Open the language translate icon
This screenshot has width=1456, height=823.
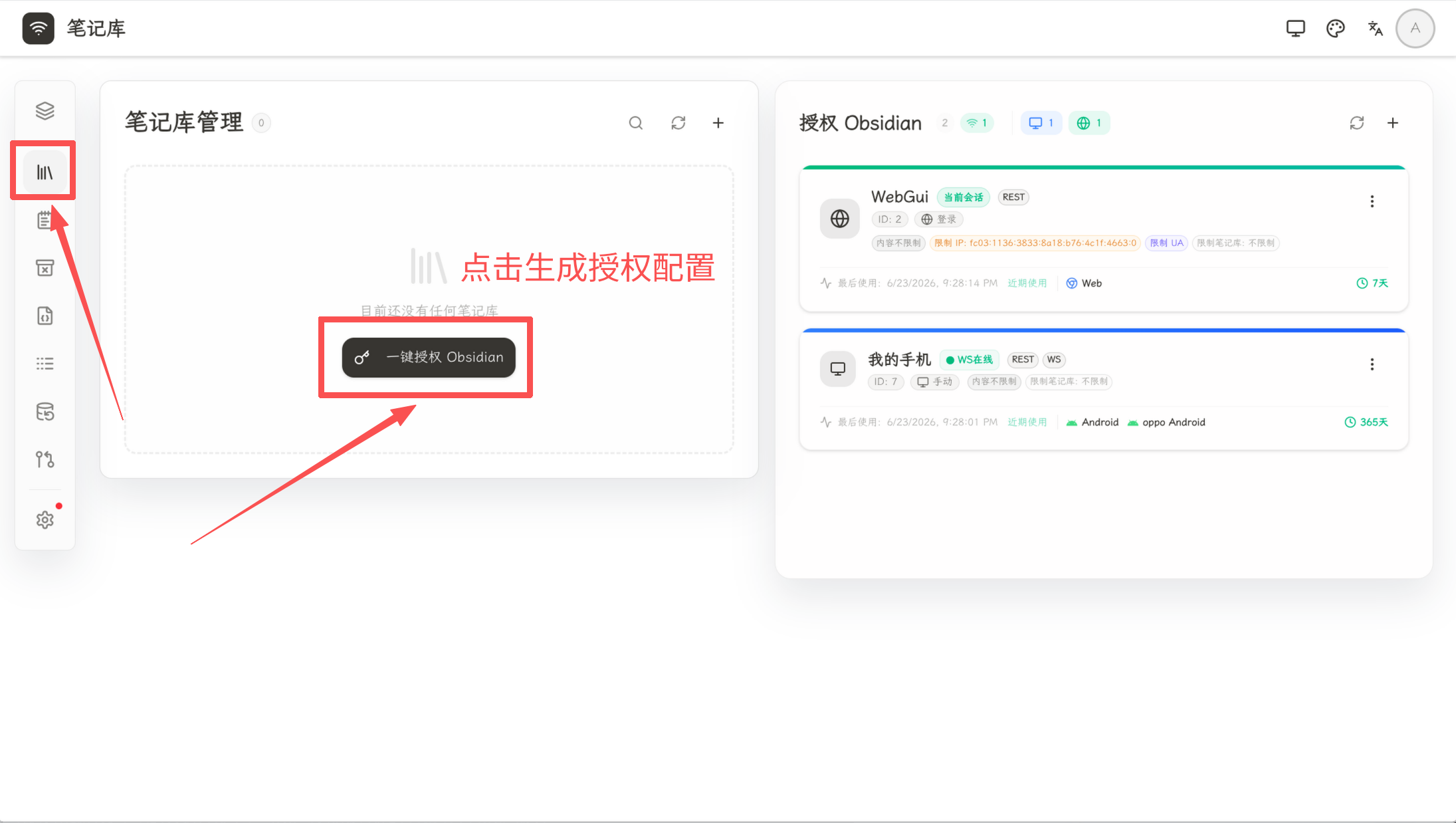pos(1375,28)
